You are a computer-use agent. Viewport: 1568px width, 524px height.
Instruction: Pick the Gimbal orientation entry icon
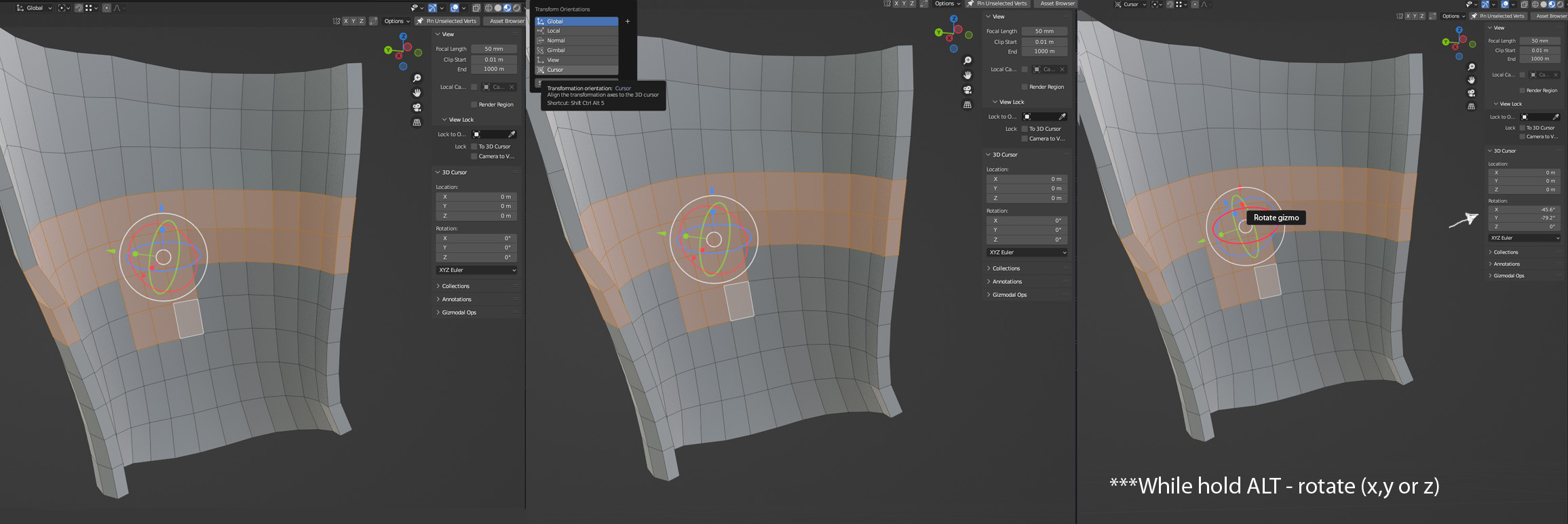541,50
